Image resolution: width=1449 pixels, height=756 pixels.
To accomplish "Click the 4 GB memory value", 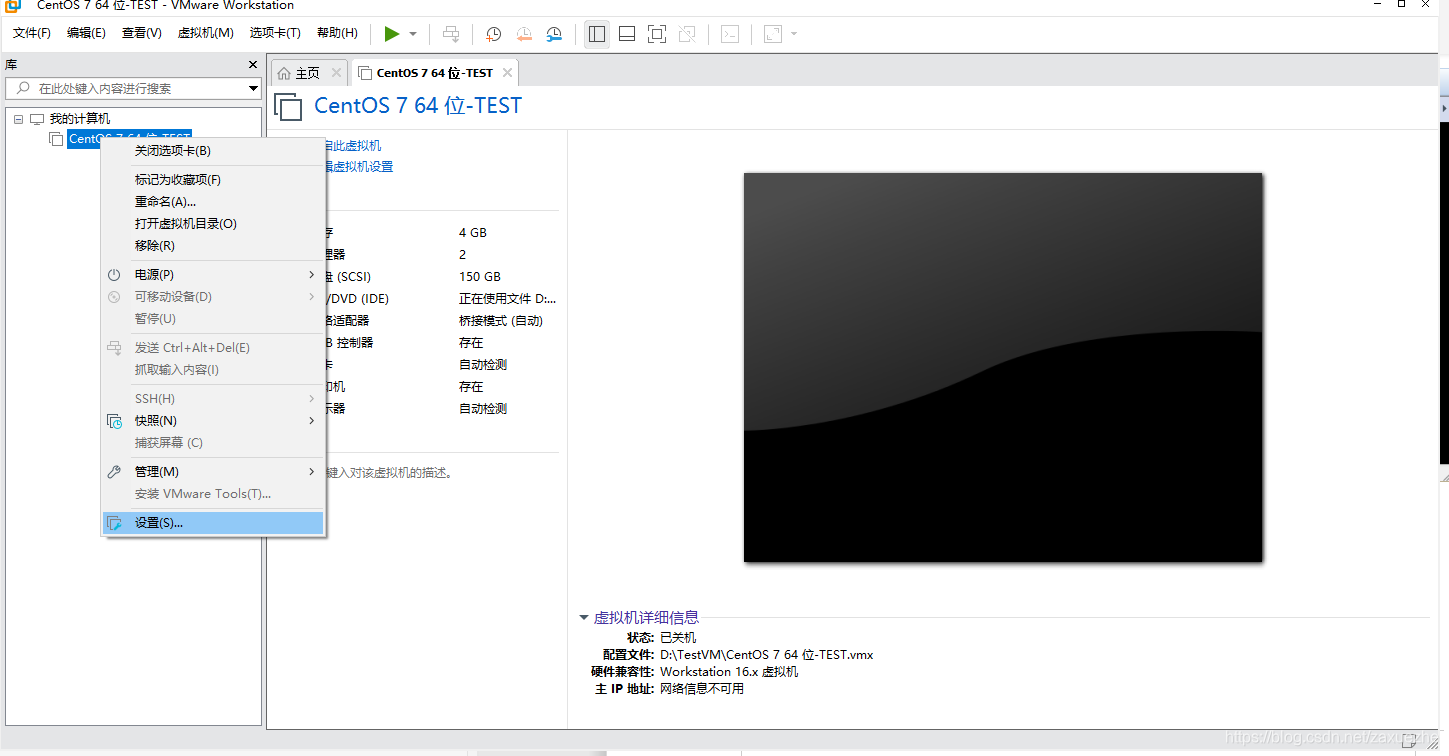I will [x=473, y=233].
